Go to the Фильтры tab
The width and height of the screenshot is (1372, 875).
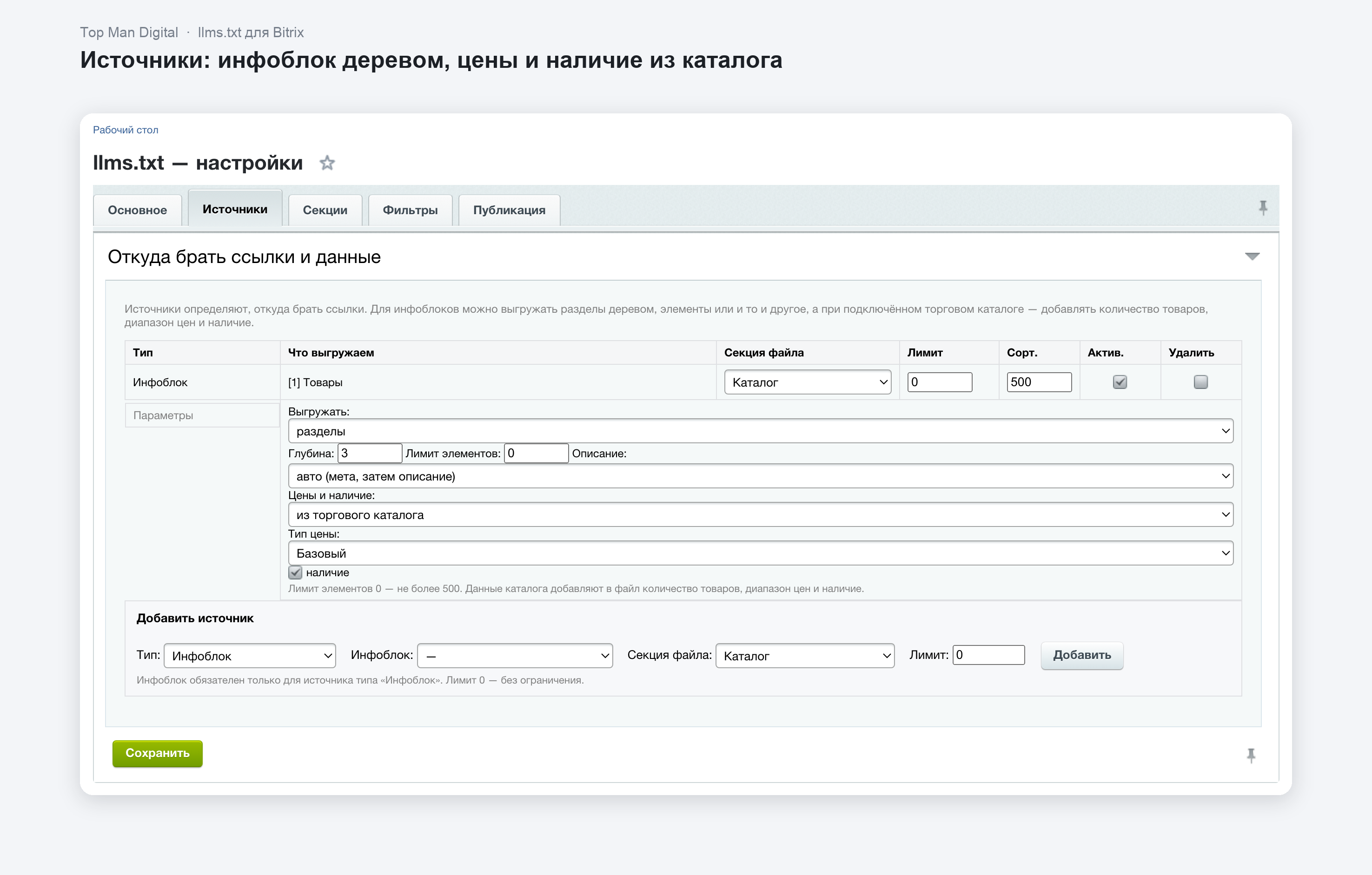point(410,210)
